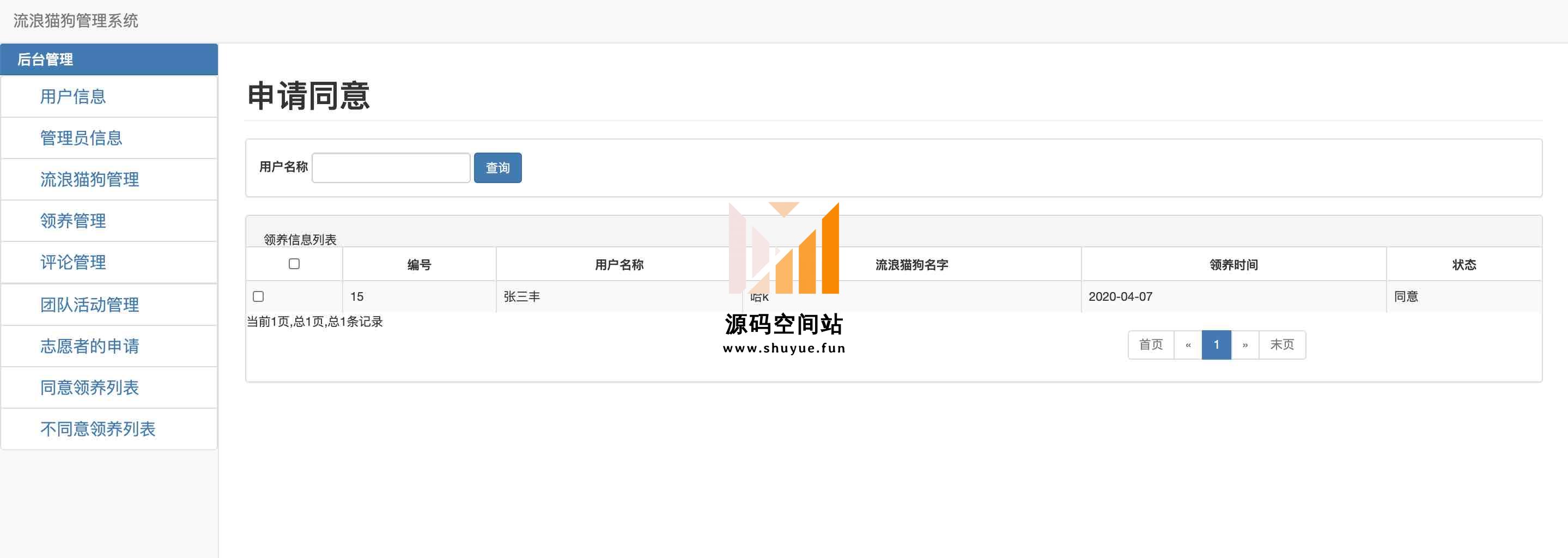The height and width of the screenshot is (558, 1568).
Task: Select 领养管理 in sidebar
Action: click(x=73, y=221)
